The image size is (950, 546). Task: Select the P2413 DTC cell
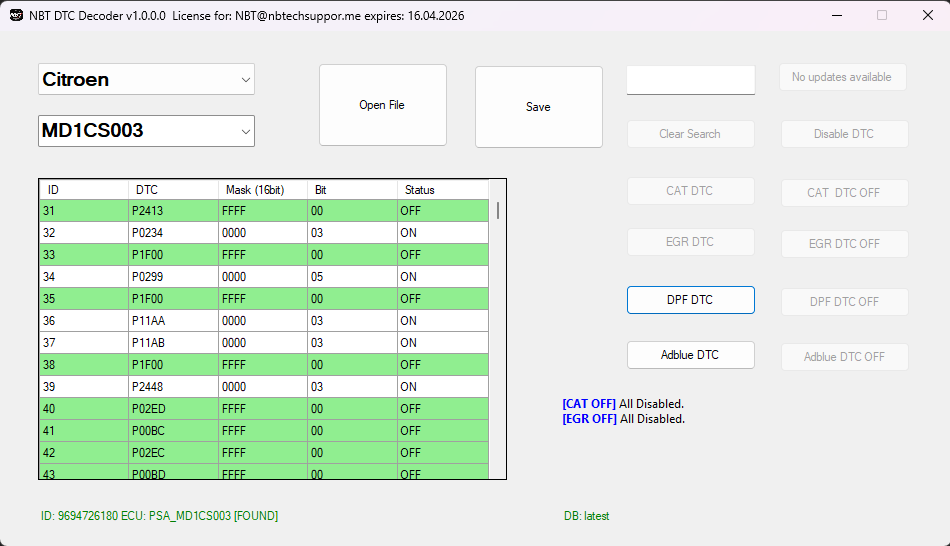173,211
